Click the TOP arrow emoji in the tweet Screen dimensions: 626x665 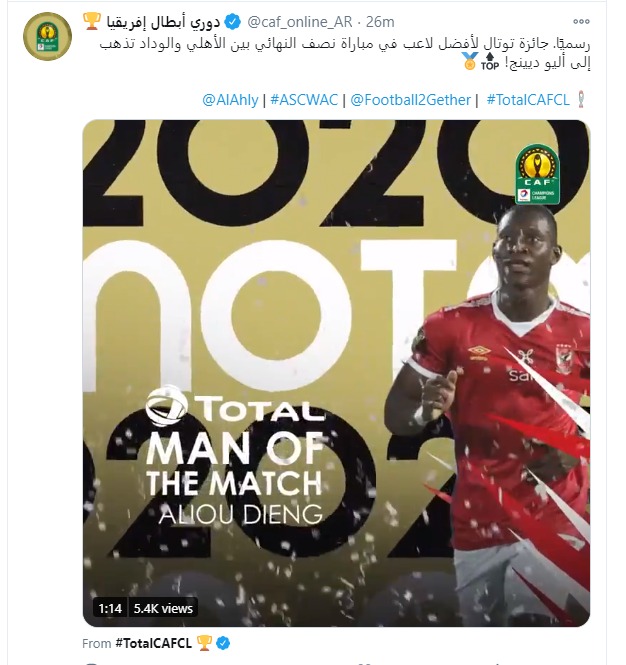coord(489,61)
